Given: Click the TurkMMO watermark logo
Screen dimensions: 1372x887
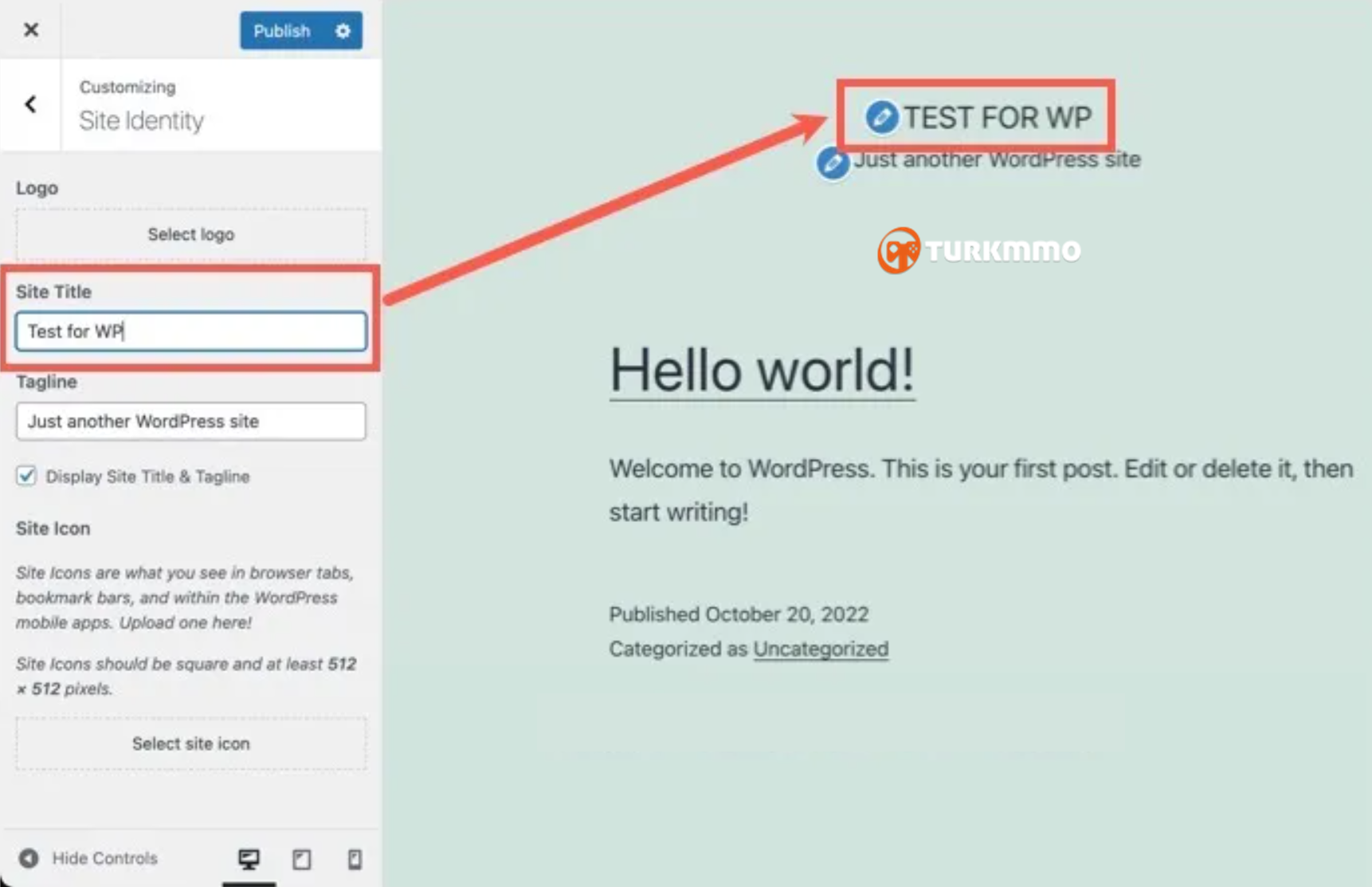Looking at the screenshot, I should pos(979,250).
